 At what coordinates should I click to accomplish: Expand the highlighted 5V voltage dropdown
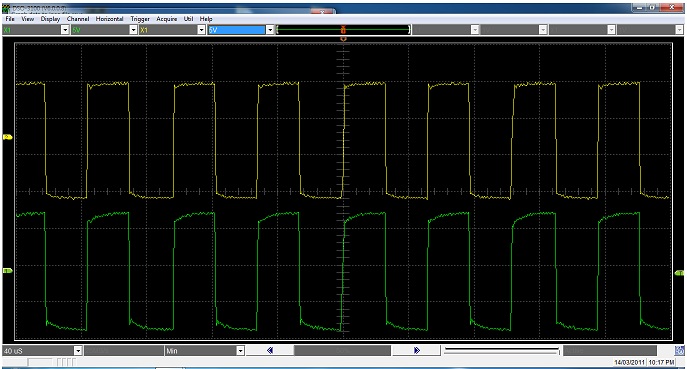point(270,30)
